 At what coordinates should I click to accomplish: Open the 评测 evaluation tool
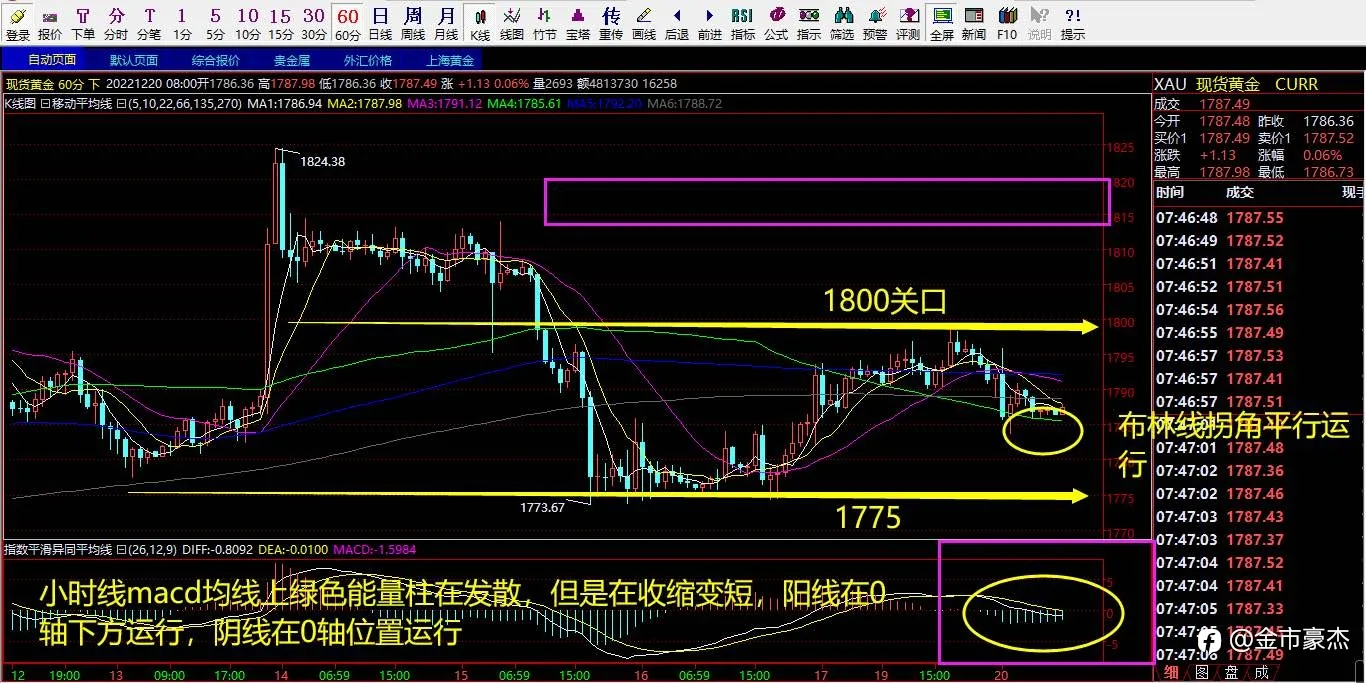coord(908,23)
